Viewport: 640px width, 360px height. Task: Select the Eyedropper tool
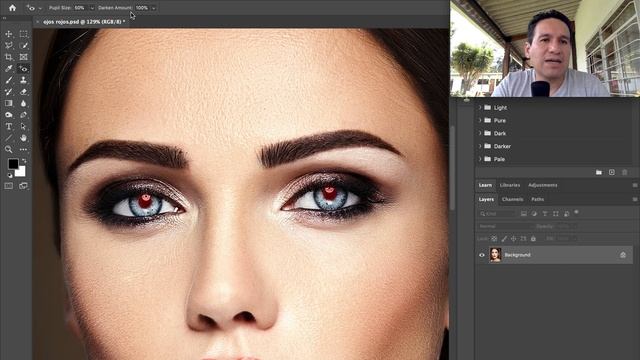9,69
